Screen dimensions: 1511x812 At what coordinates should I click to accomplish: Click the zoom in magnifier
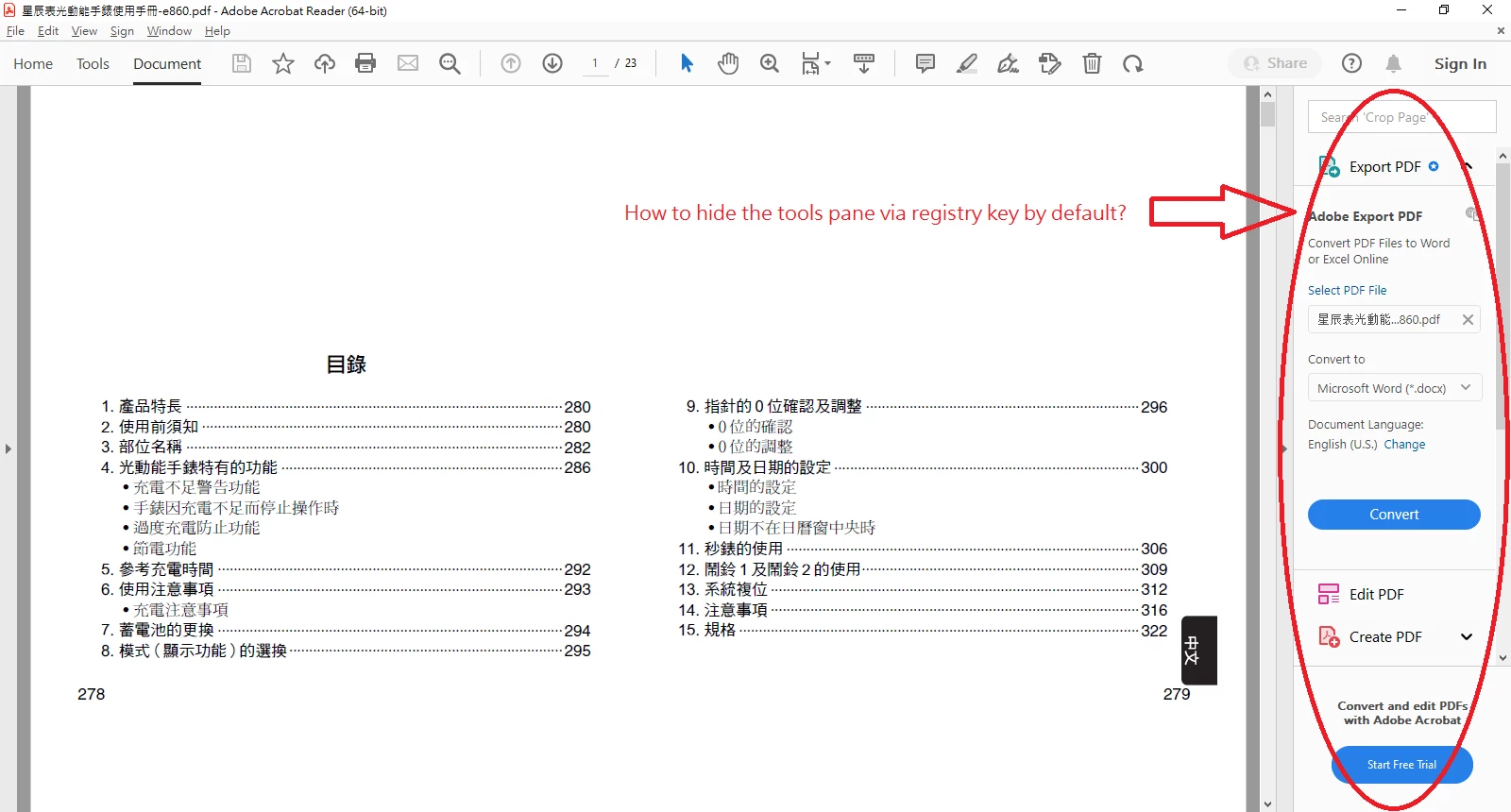[770, 63]
